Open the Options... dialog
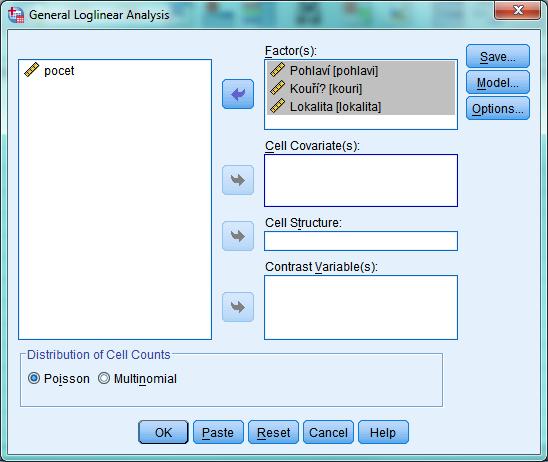Viewport: 548px width, 462px height. [498, 108]
